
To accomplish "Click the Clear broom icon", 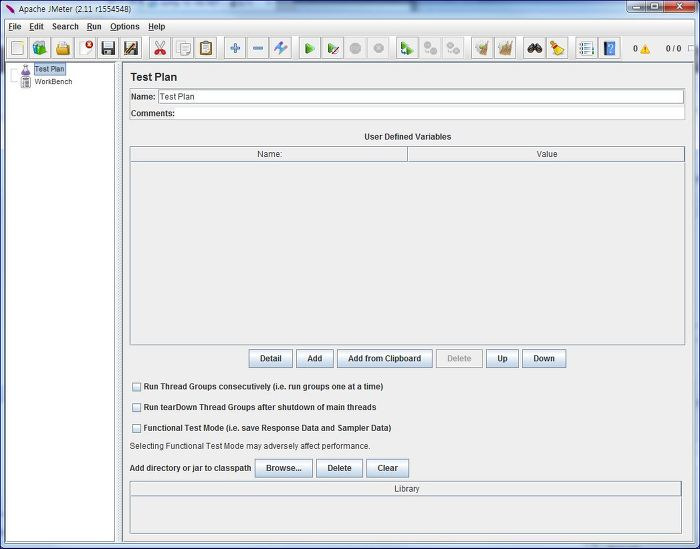I will (482, 48).
